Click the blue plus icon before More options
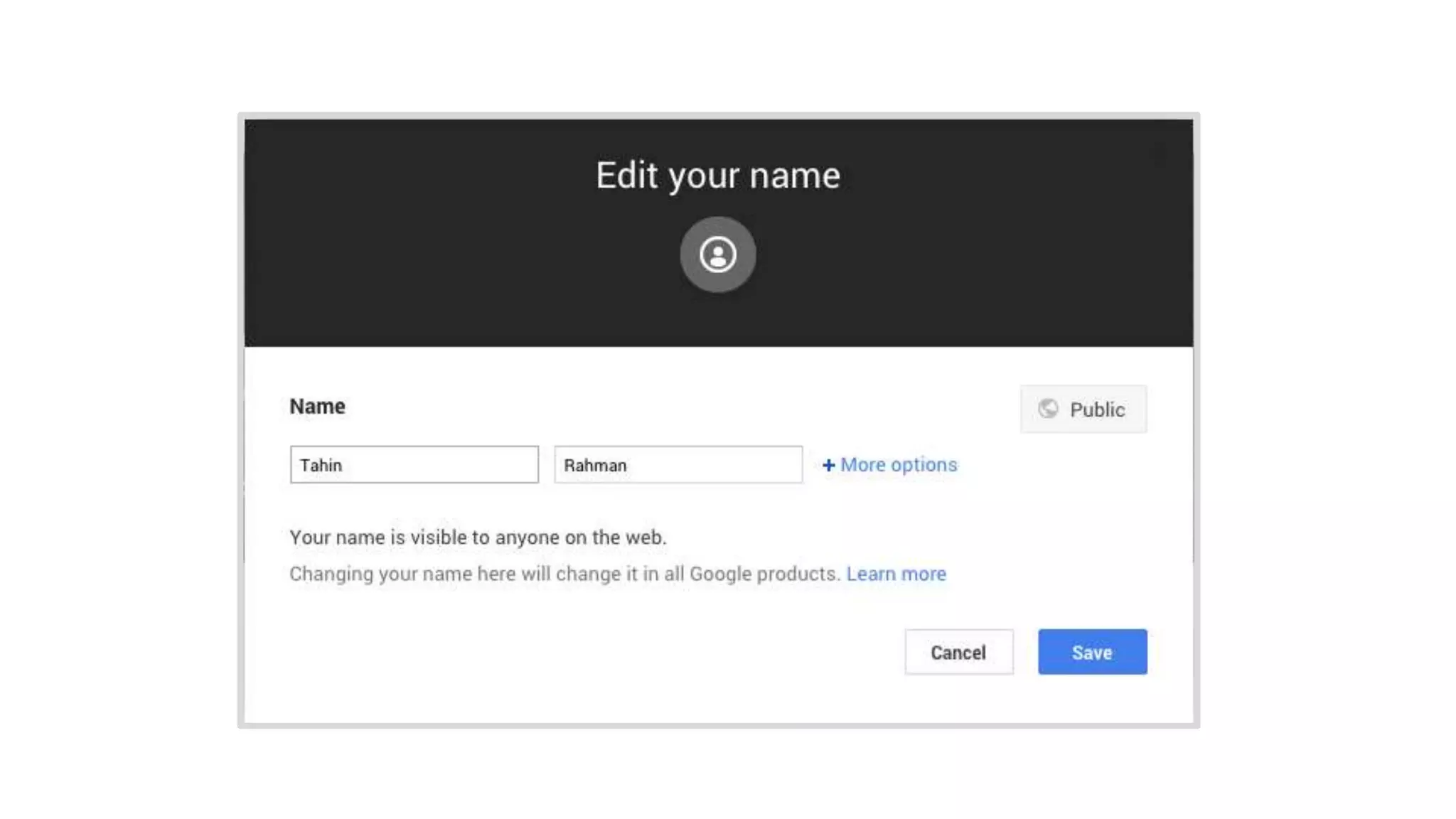 [828, 465]
